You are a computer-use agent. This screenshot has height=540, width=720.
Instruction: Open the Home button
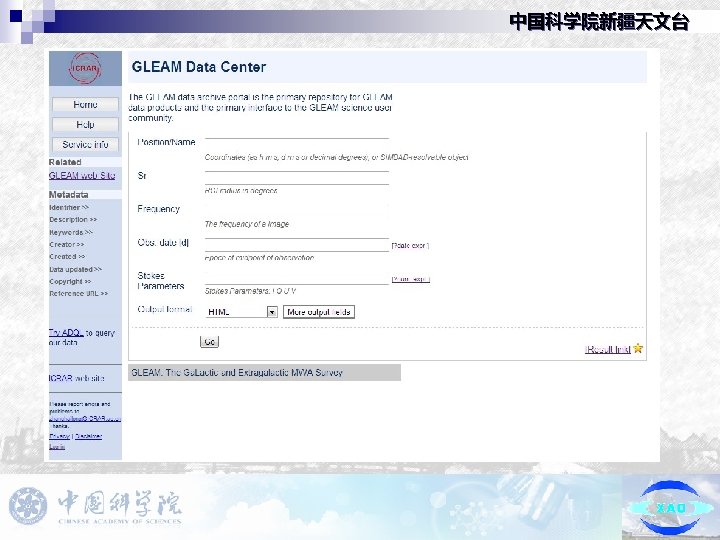[85, 105]
